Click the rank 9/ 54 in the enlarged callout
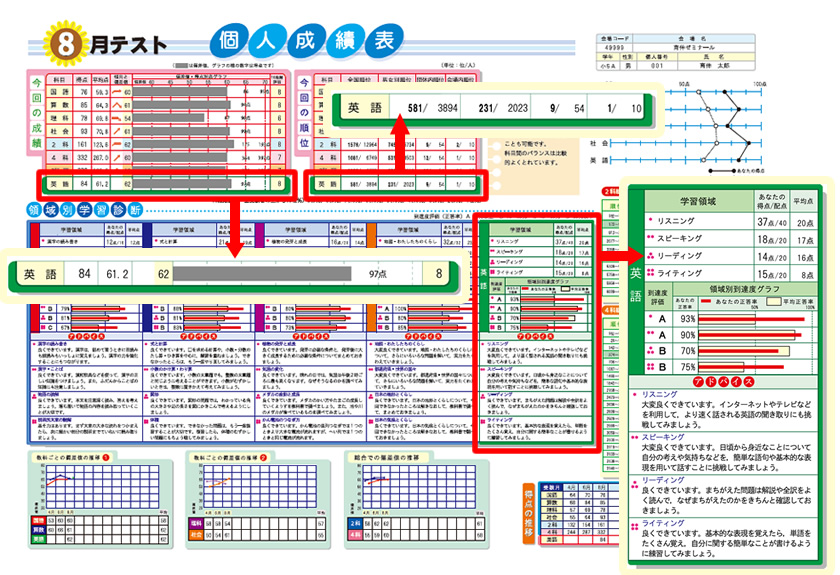The image size is (840, 575). pos(567,108)
